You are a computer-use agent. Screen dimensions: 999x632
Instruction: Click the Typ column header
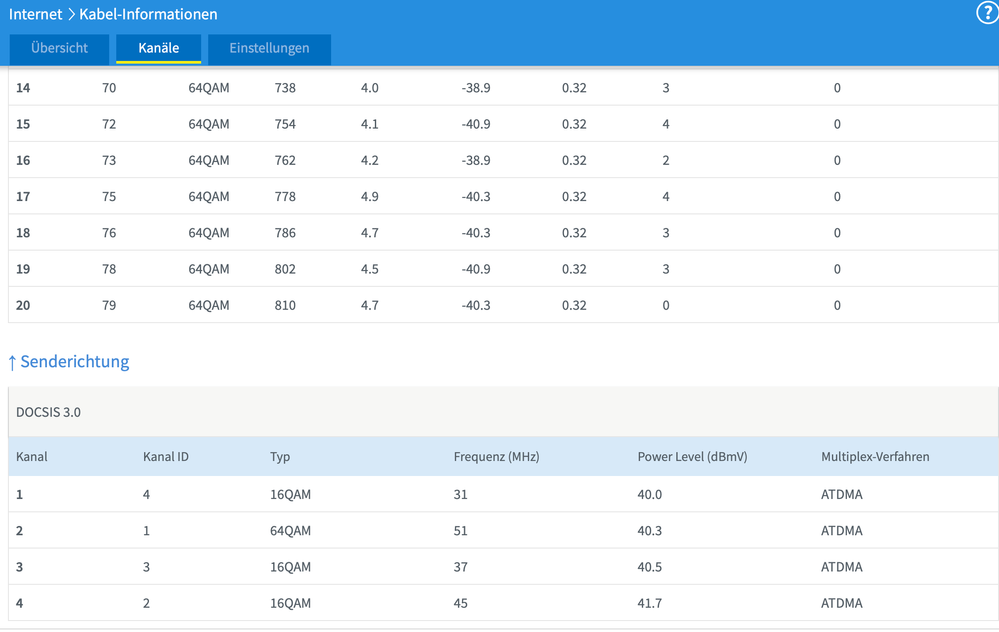[280, 457]
